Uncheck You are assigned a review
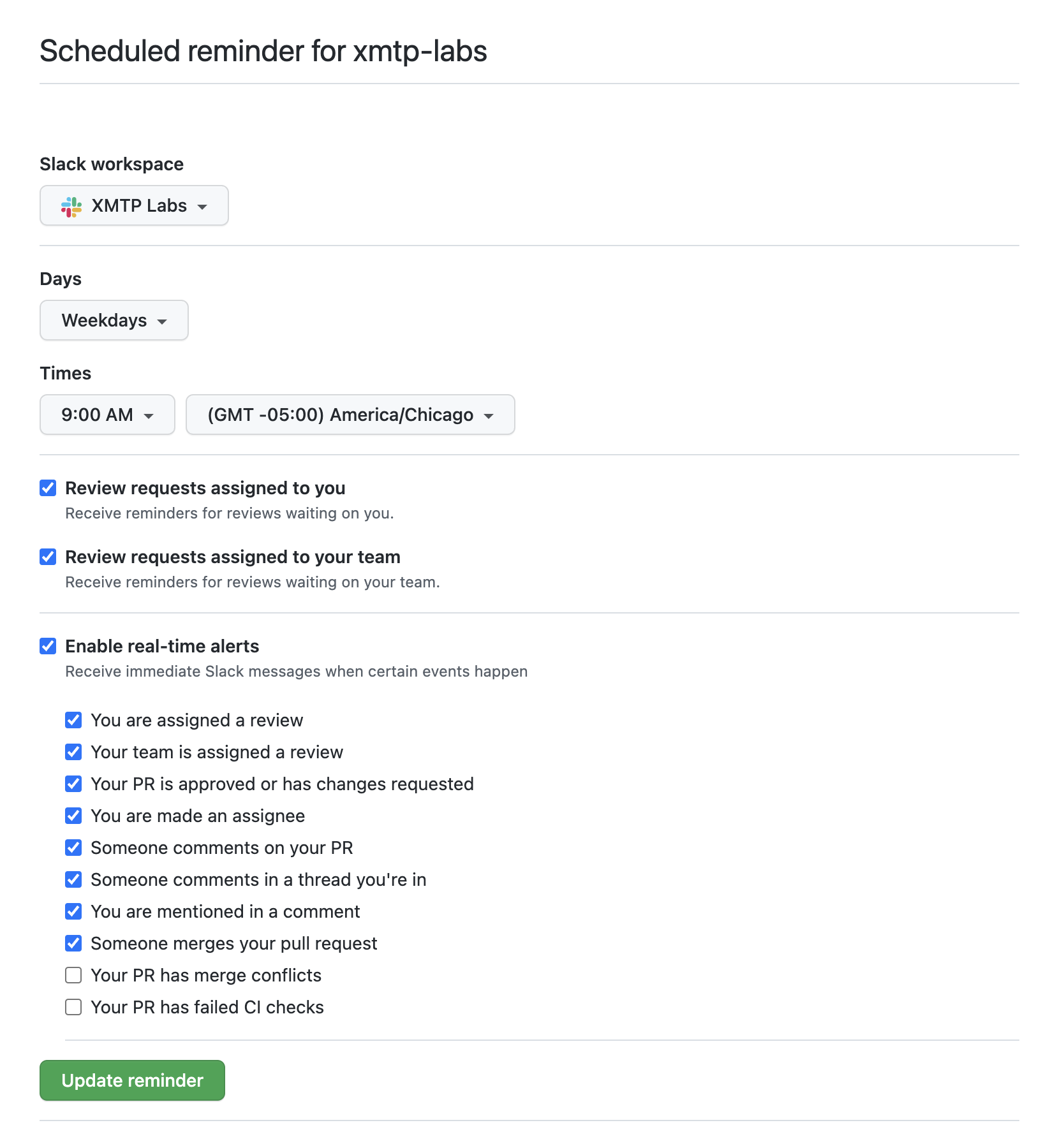1064x1139 pixels. pyautogui.click(x=73, y=720)
